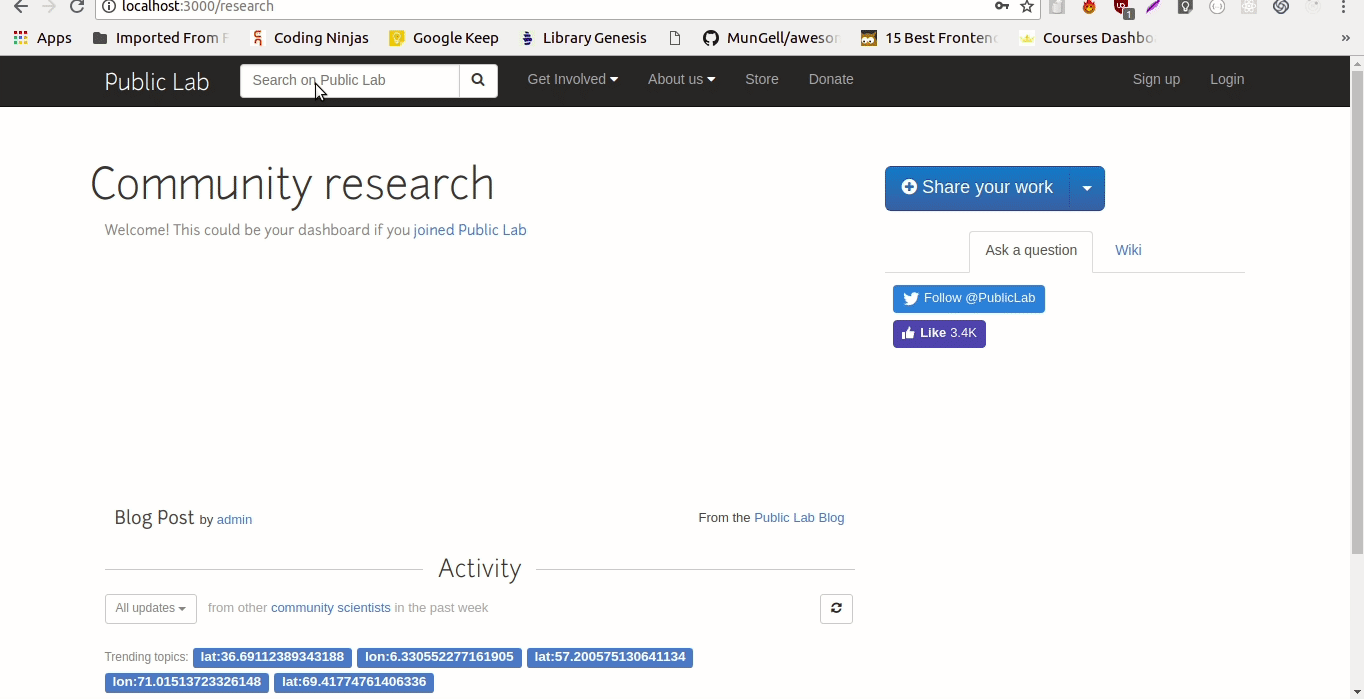Viewport: 1364px width, 699px height.
Task: Select tag lat:36.69112389343188
Action: click(272, 658)
